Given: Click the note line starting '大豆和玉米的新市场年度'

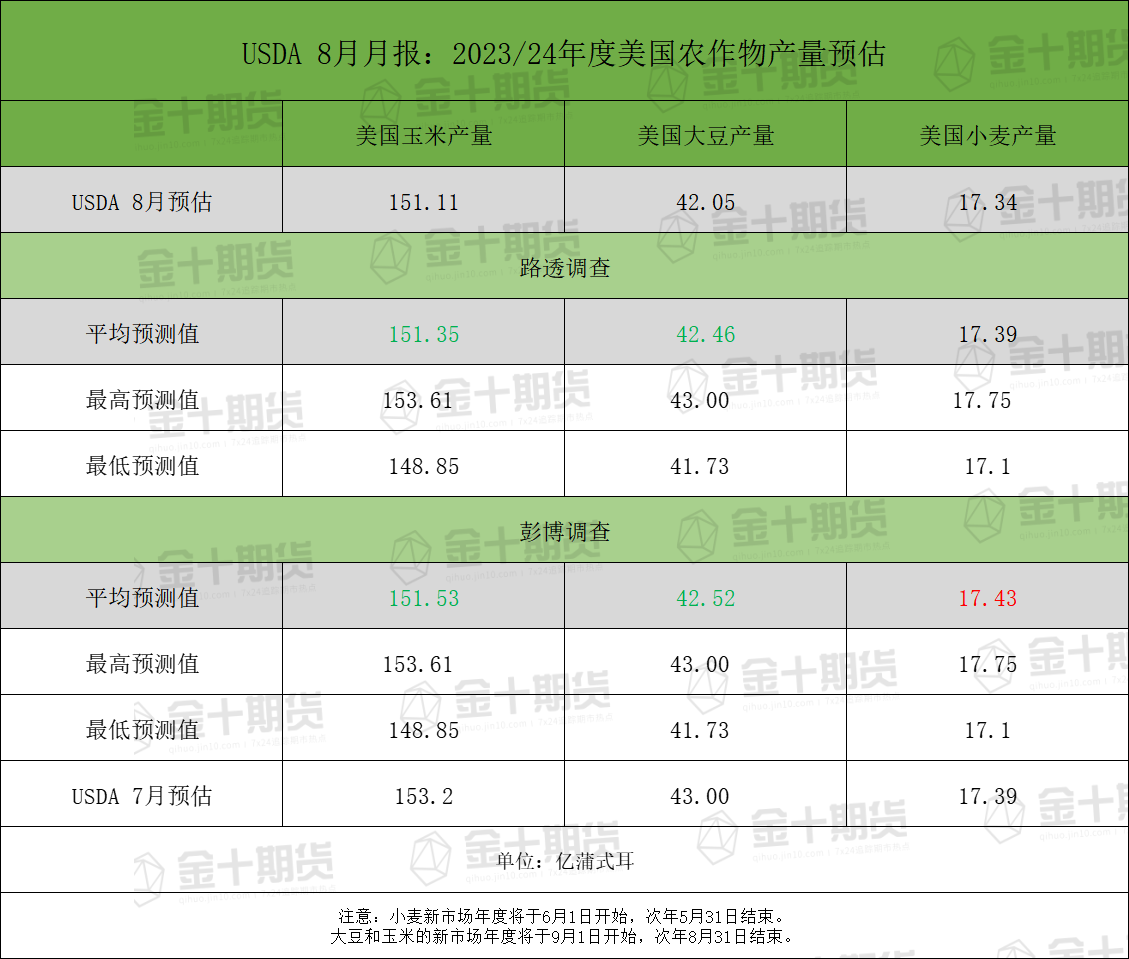Looking at the screenshot, I should click(564, 937).
